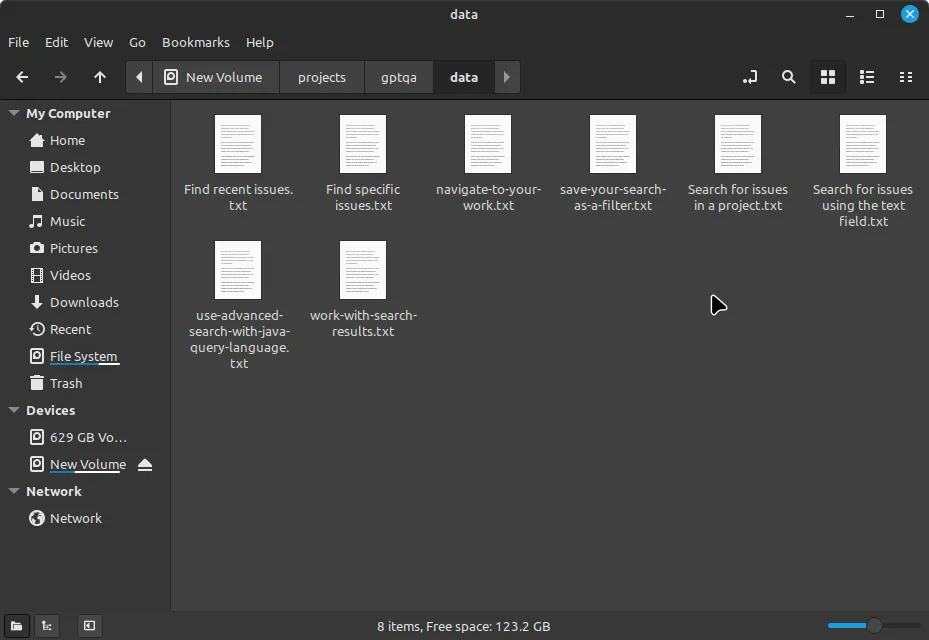Collapse the Devices section
This screenshot has width=929, height=640.
point(14,411)
